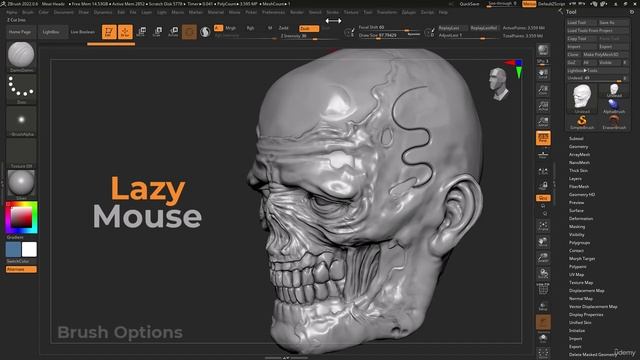Click the Zoom3D icon in right shelf

[x=543, y=258]
